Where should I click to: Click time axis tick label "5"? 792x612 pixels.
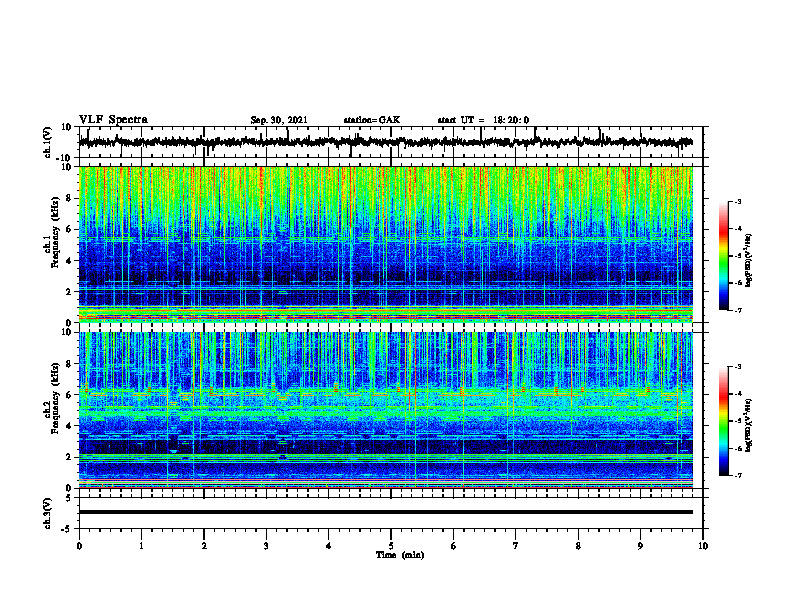click(x=391, y=546)
